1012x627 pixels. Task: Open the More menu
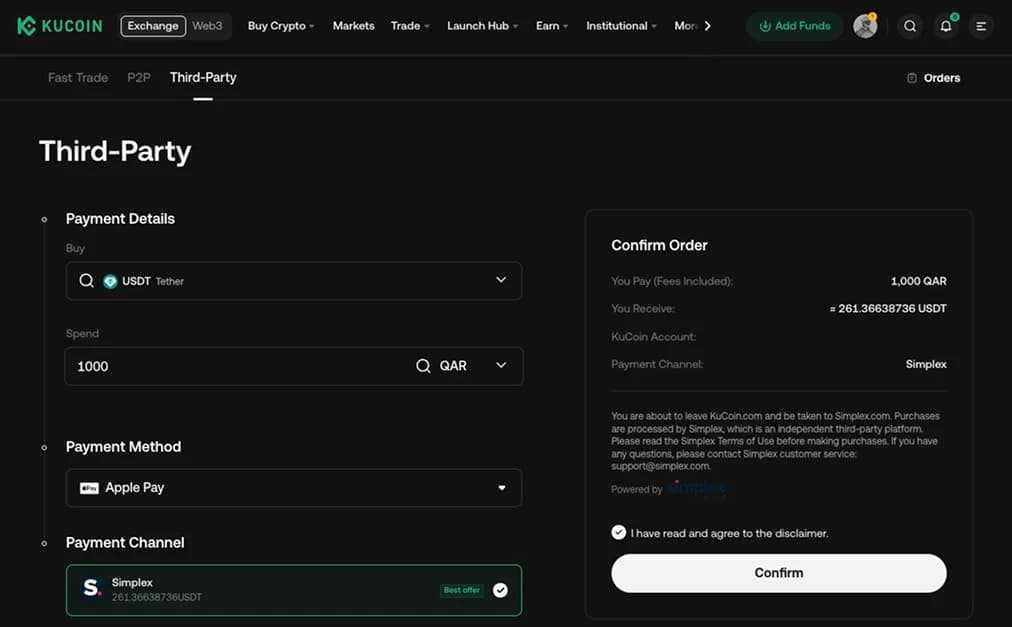685,26
